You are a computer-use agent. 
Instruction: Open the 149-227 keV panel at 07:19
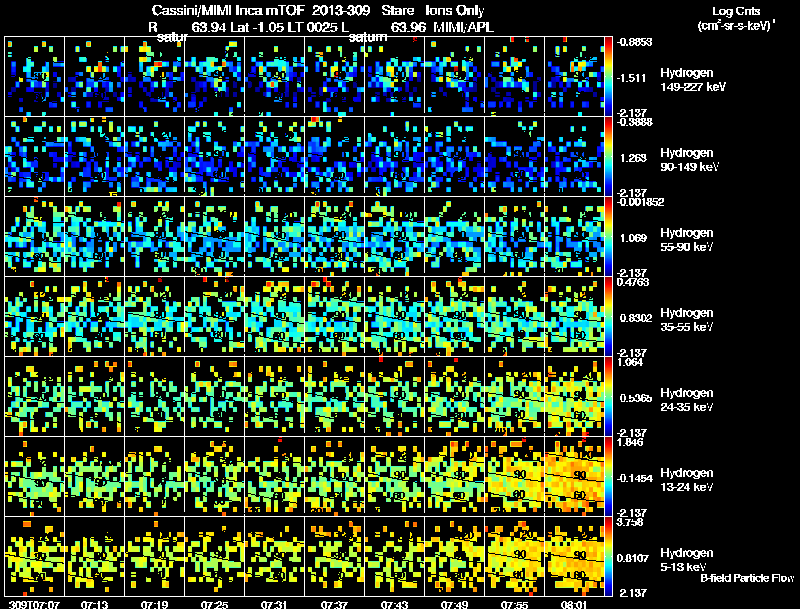tap(155, 76)
